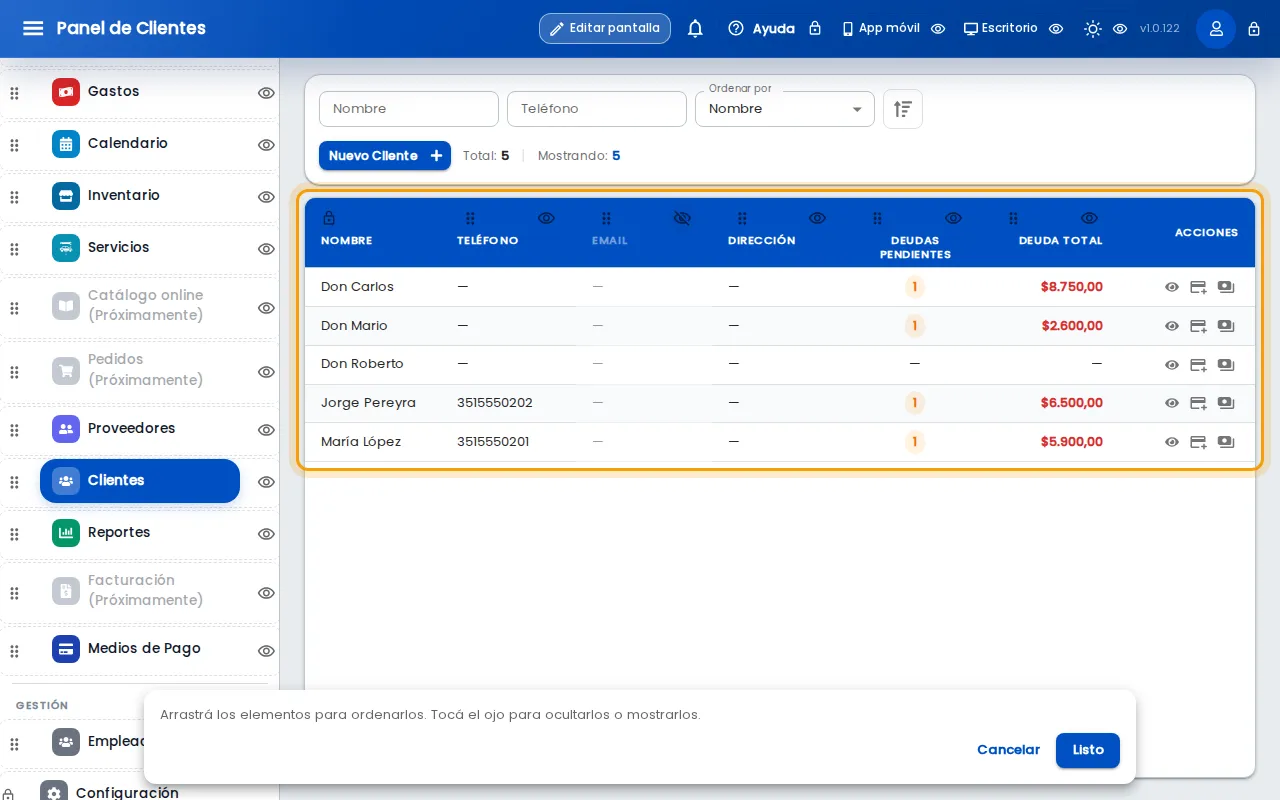Click the sort direction icon next to Ordenar por
The width and height of the screenshot is (1280, 800).
click(x=903, y=109)
